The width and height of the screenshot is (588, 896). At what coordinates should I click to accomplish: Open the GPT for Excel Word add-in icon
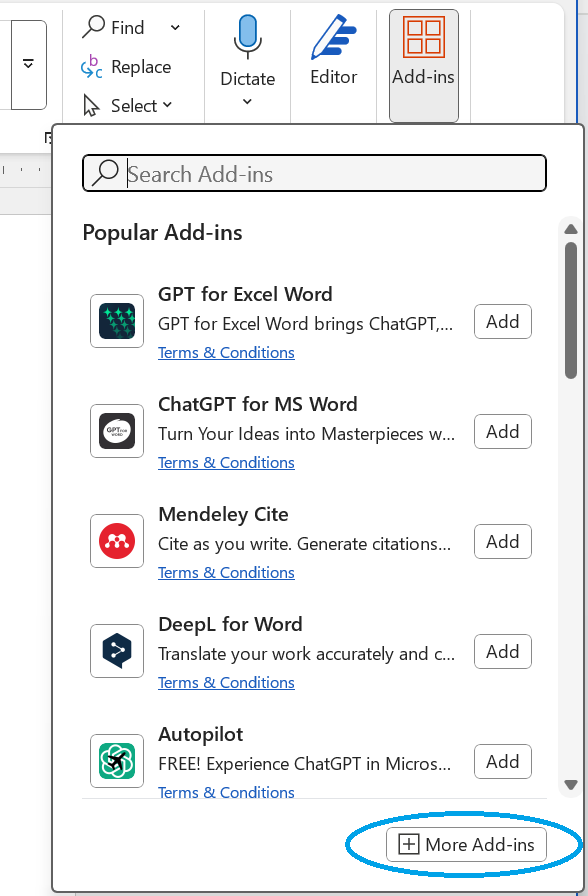pyautogui.click(x=116, y=321)
